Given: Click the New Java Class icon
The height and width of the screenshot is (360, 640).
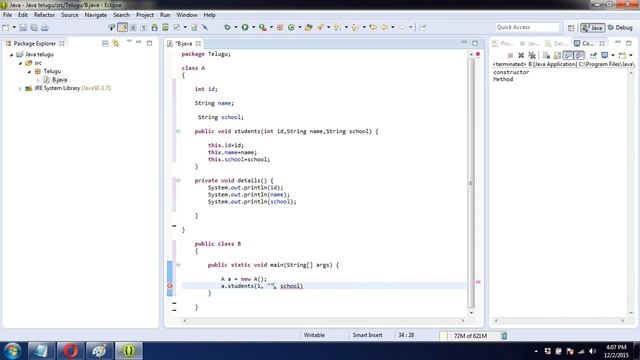Looking at the screenshot, I should click(x=291, y=27).
